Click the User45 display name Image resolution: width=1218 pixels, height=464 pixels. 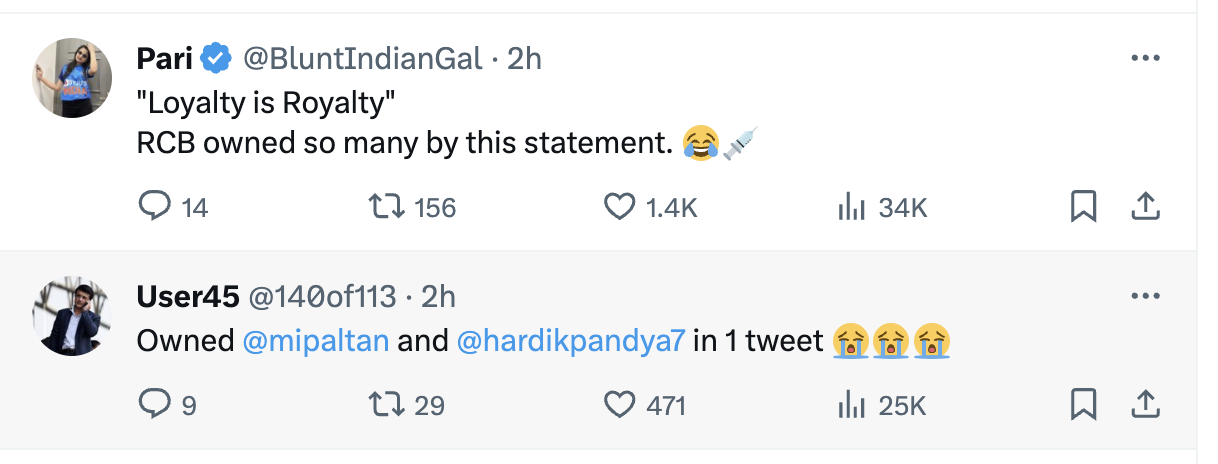pos(187,296)
